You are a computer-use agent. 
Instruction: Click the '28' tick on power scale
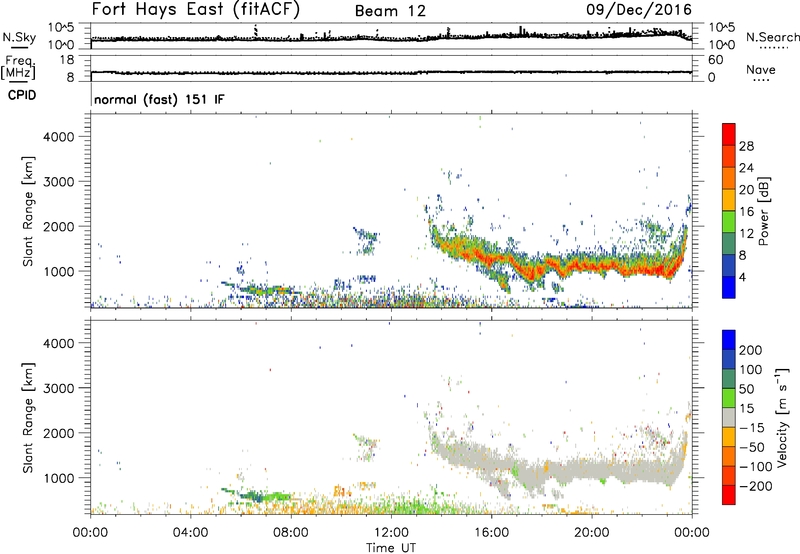[x=746, y=146]
